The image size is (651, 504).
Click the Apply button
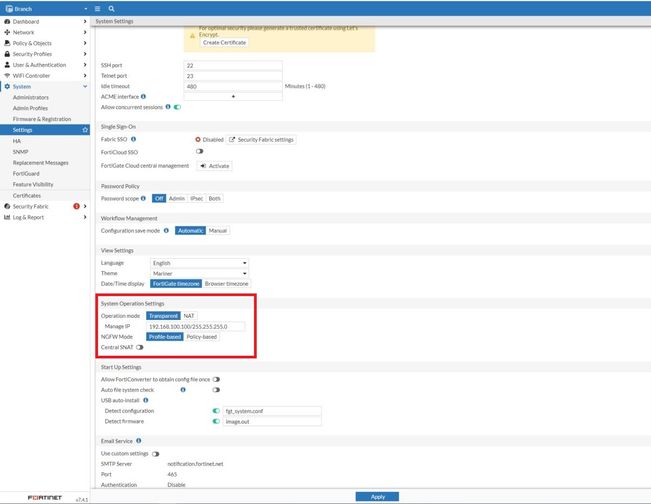[x=377, y=497]
